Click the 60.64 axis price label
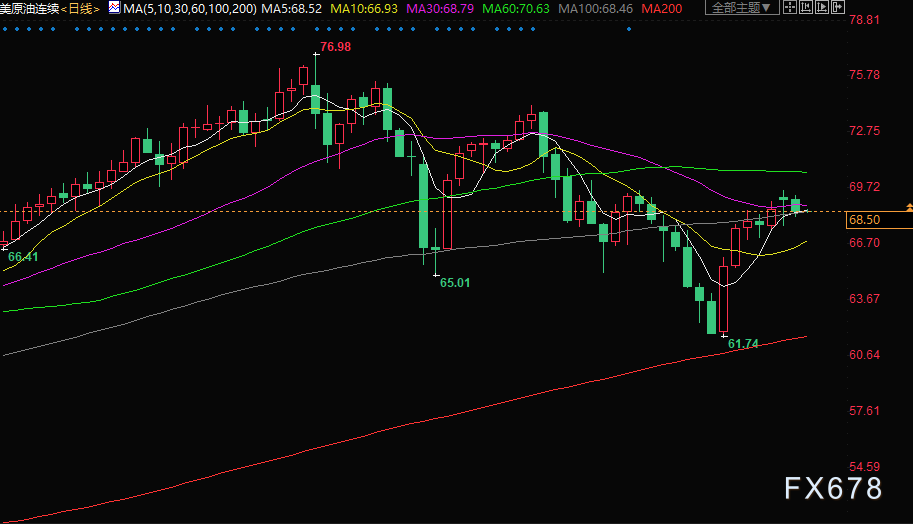913x524 pixels. point(865,355)
